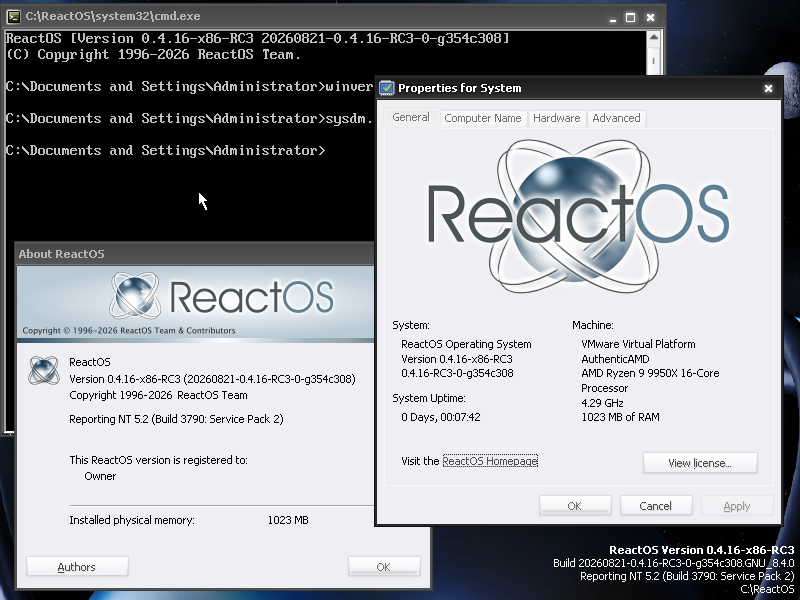The height and width of the screenshot is (600, 800).
Task: Click the 'AMD Ryzen 9 9950X 16-Core' text
Action: coord(650,373)
